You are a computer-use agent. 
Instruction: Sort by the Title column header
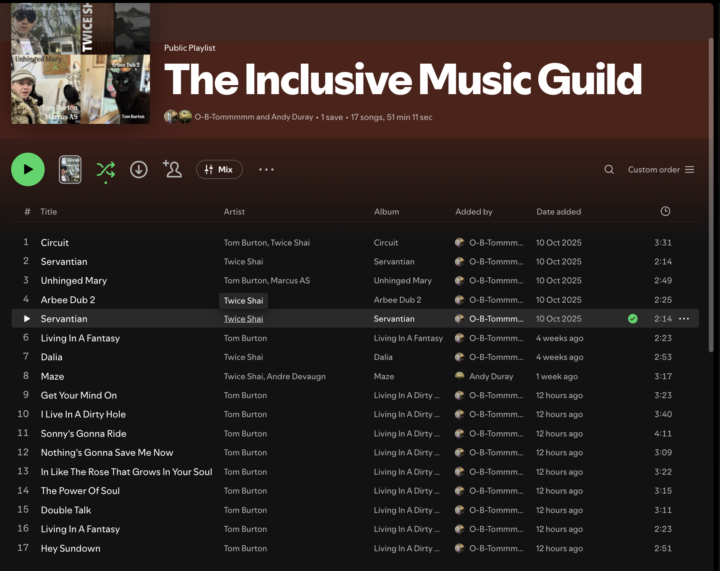pyautogui.click(x=49, y=212)
